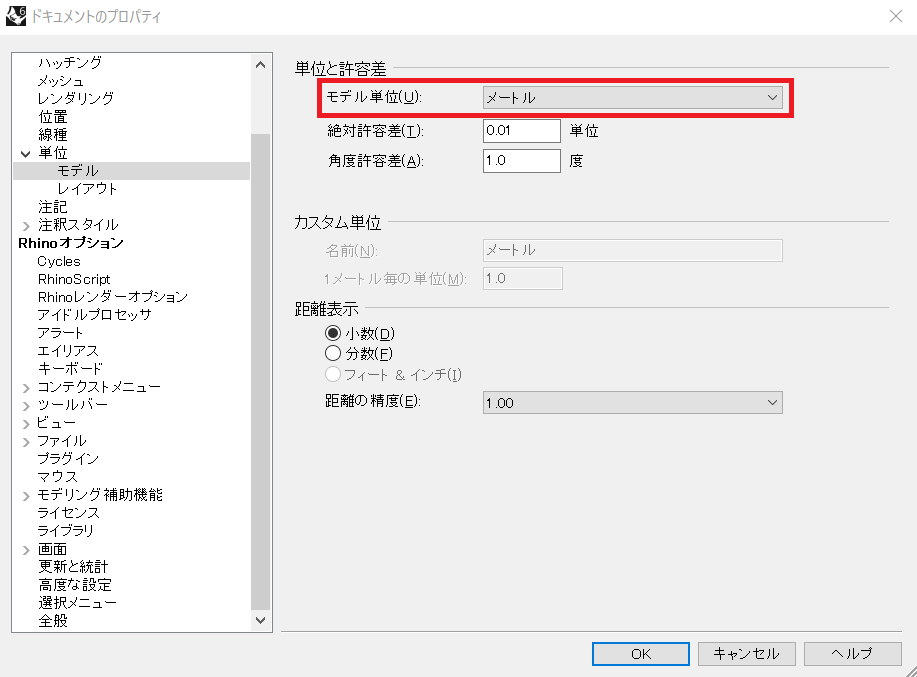Select メッシュ in the tree

click(x=61, y=81)
